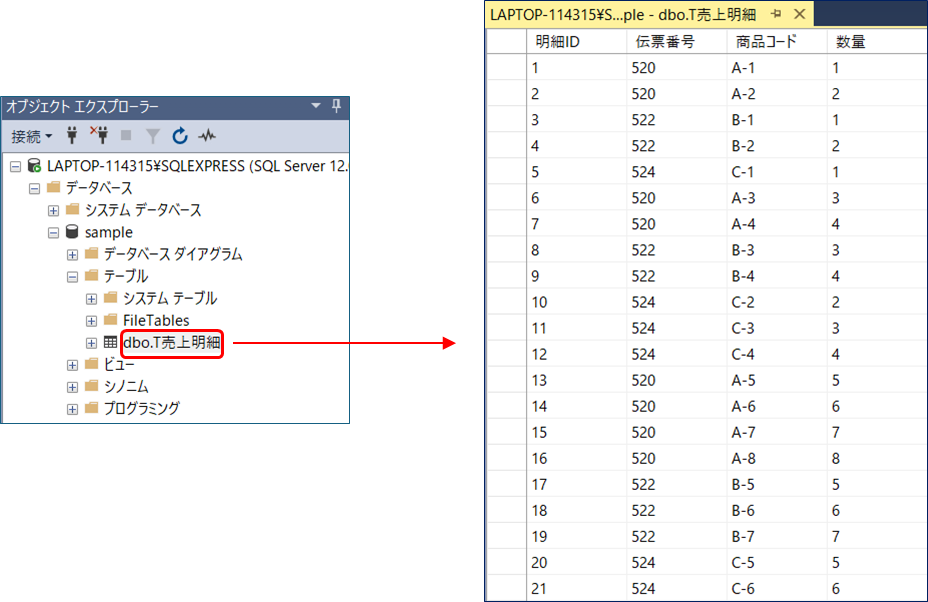Expand the ビュー node
Viewport: 928px width, 602px height.
tap(72, 365)
